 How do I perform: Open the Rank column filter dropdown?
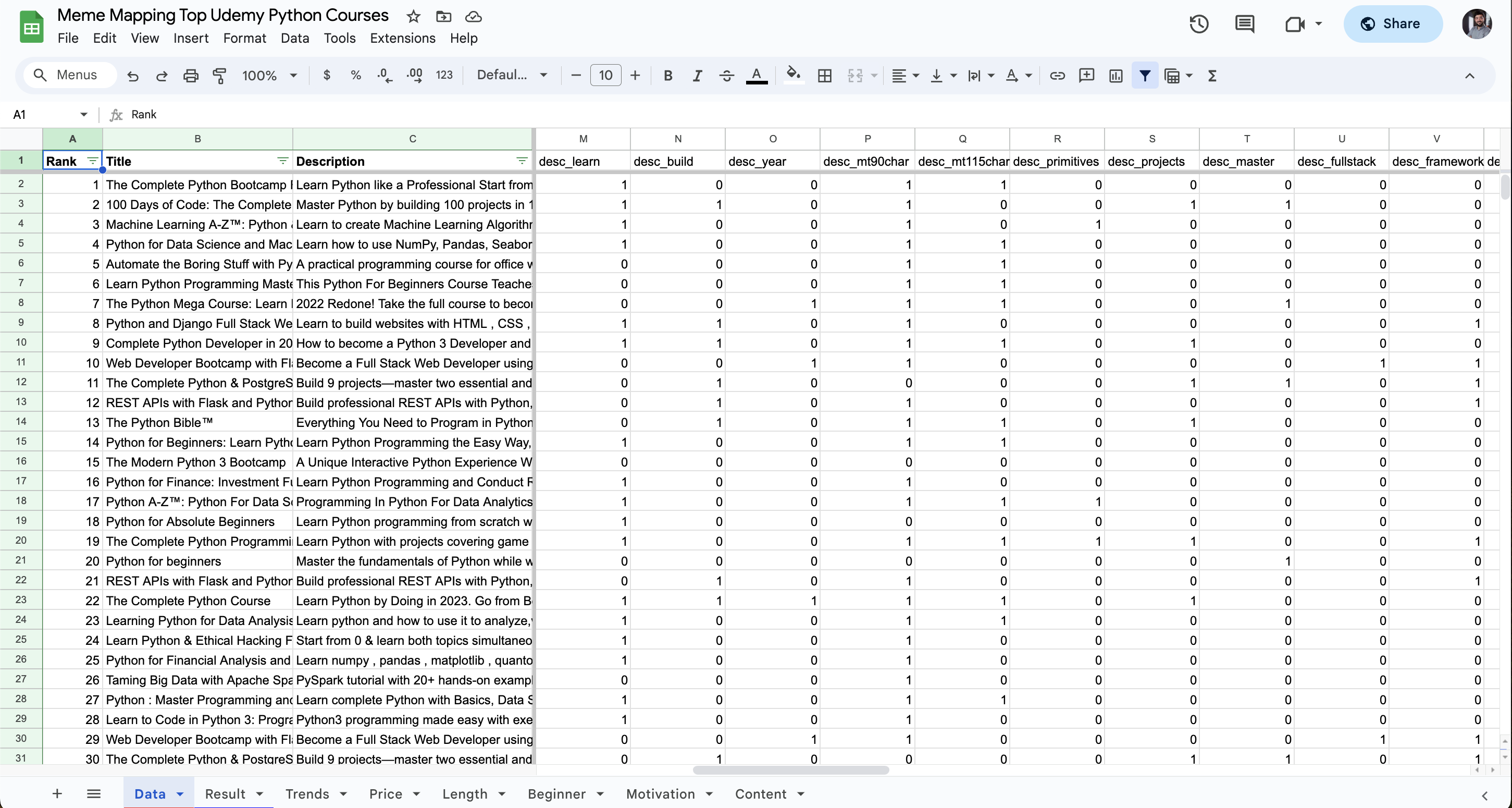point(92,161)
